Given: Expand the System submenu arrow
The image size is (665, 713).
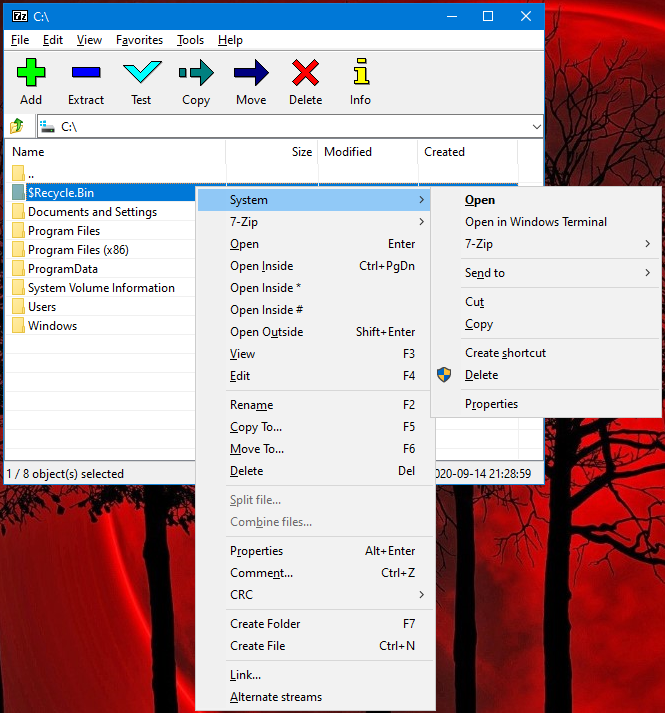Looking at the screenshot, I should coord(421,200).
